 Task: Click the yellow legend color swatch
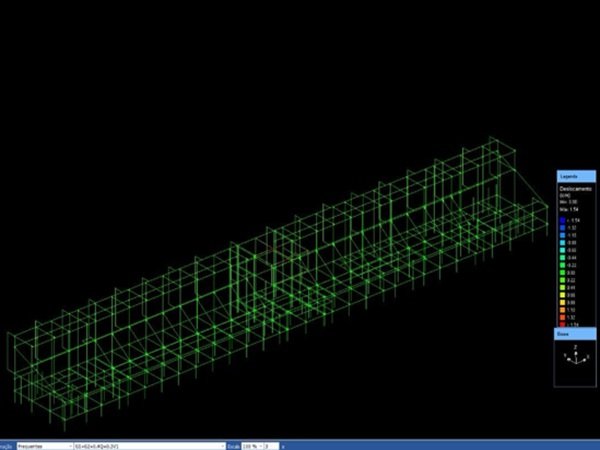564,295
